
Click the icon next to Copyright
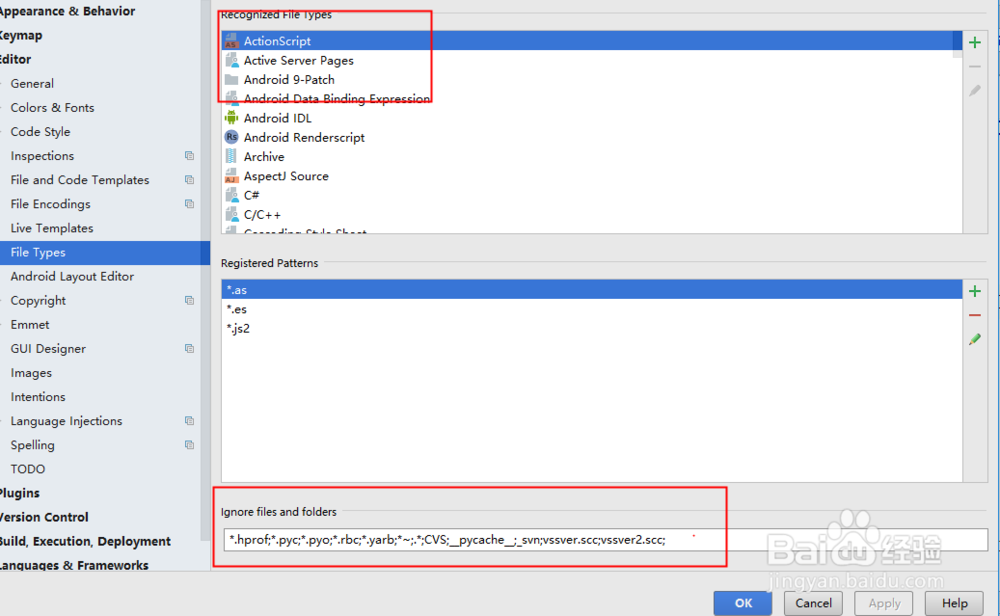[x=189, y=300]
